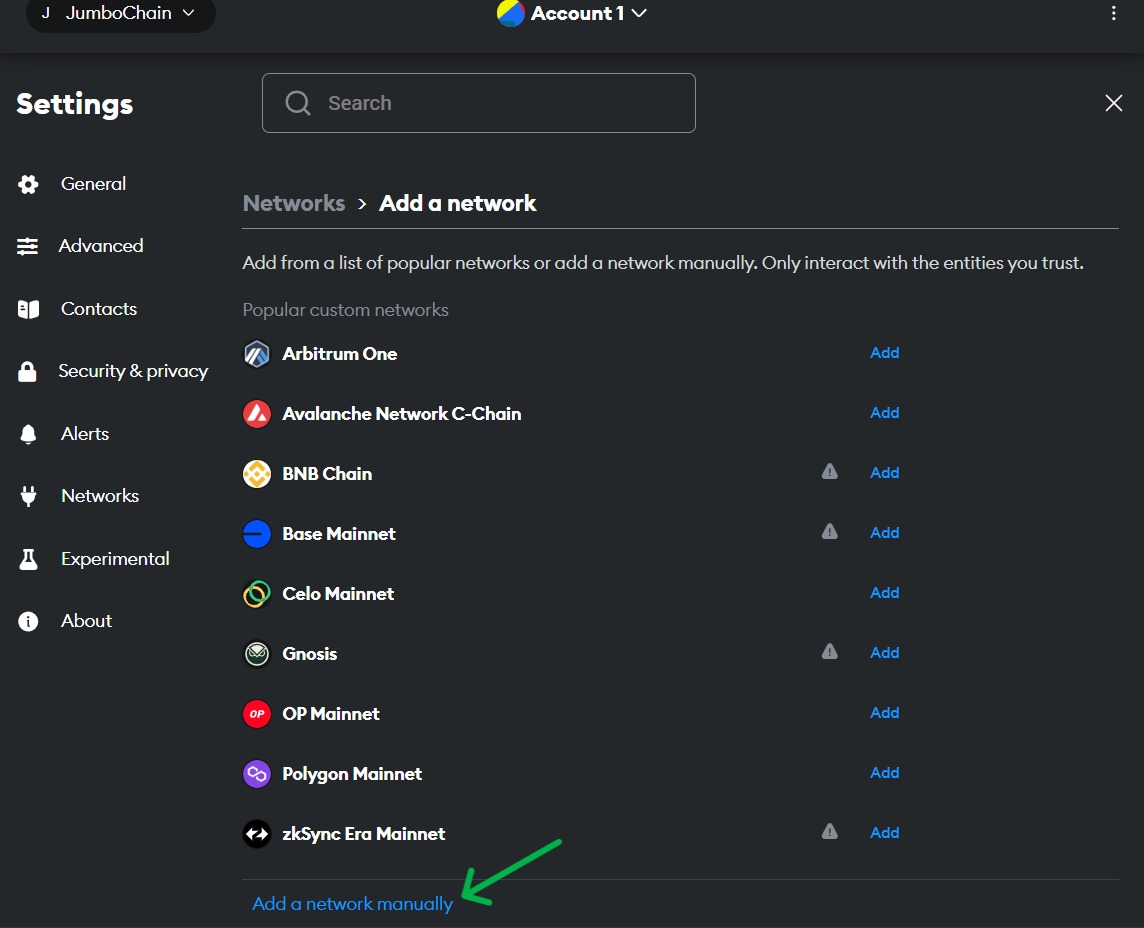The height and width of the screenshot is (928, 1144).
Task: Add the Base Mainnet network
Action: point(884,533)
